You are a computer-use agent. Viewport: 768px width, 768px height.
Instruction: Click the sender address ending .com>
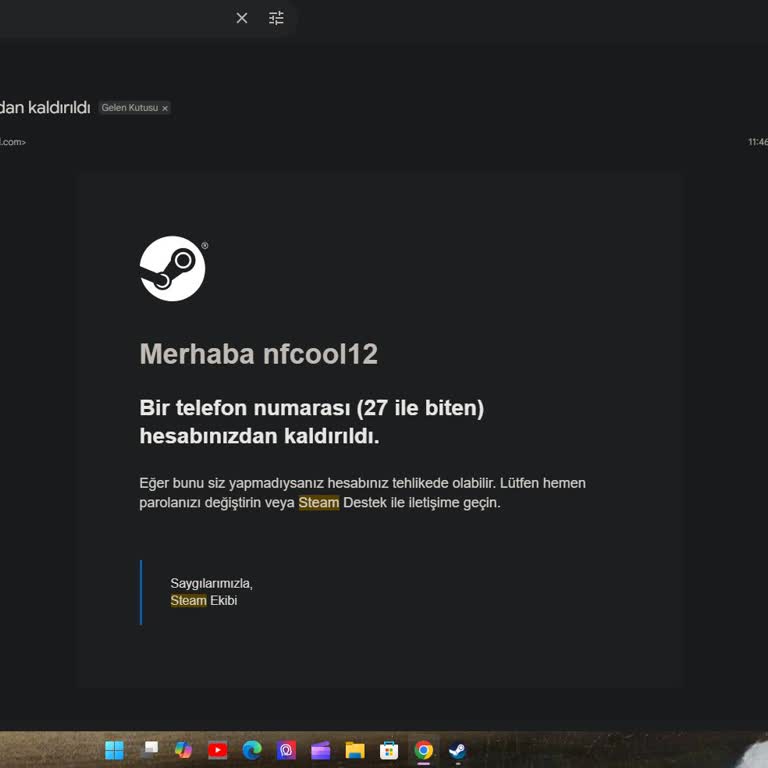pos(13,142)
